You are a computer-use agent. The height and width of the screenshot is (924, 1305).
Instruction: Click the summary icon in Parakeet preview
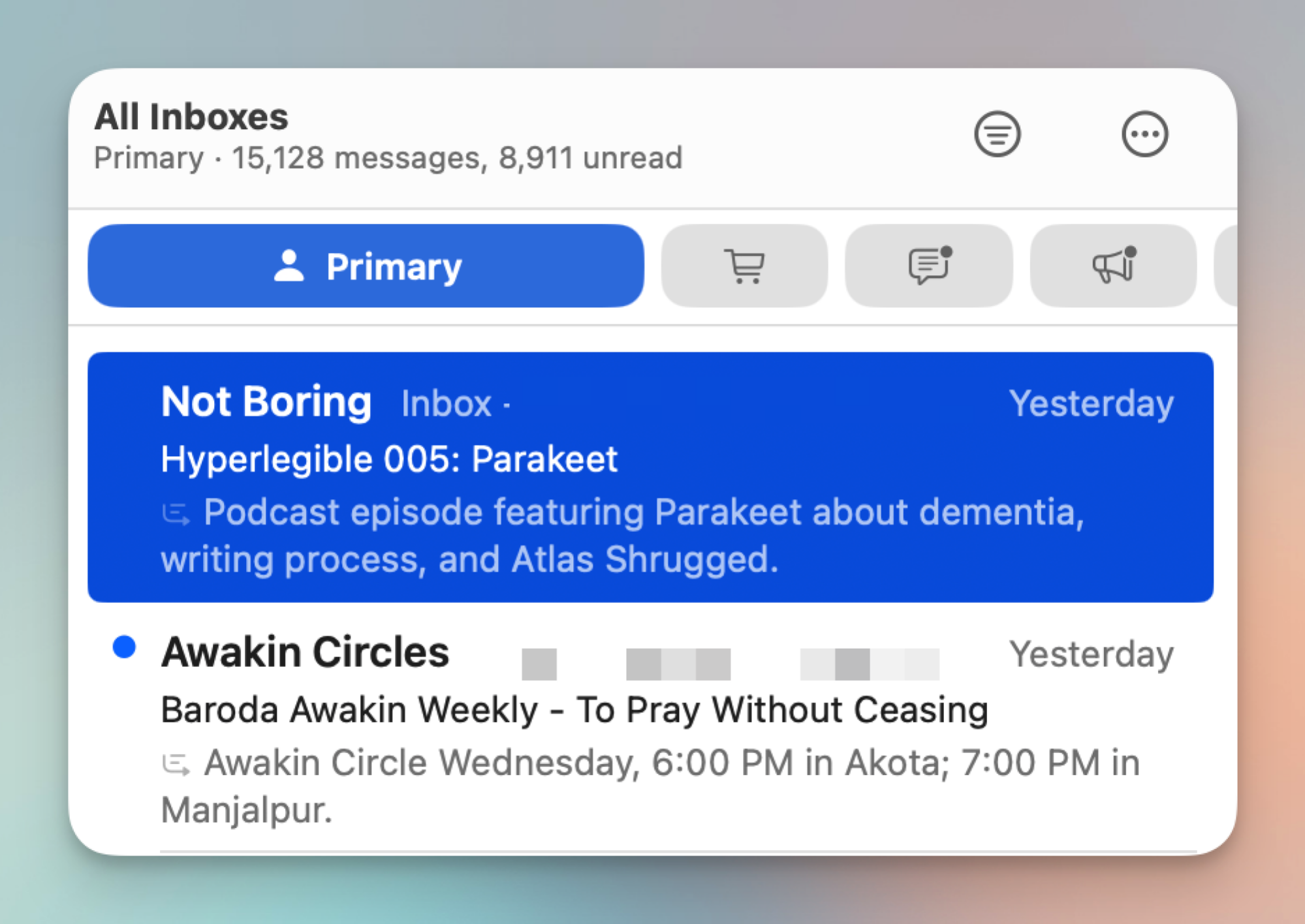(176, 514)
